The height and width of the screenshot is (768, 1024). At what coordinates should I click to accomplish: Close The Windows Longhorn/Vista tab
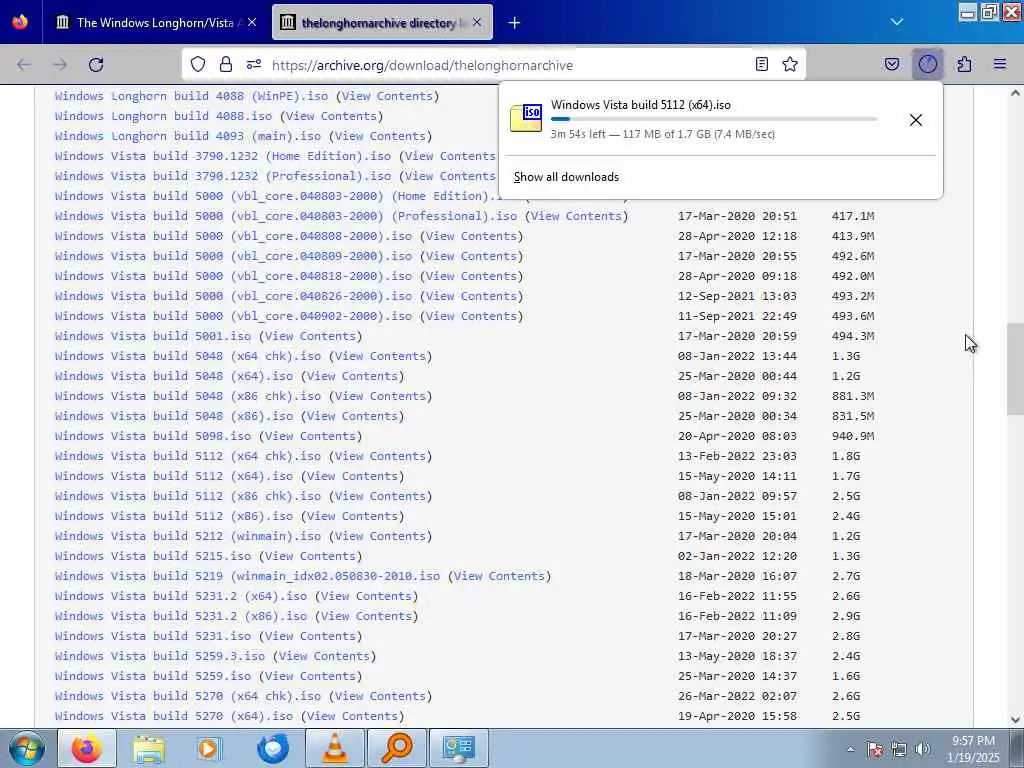point(252,22)
